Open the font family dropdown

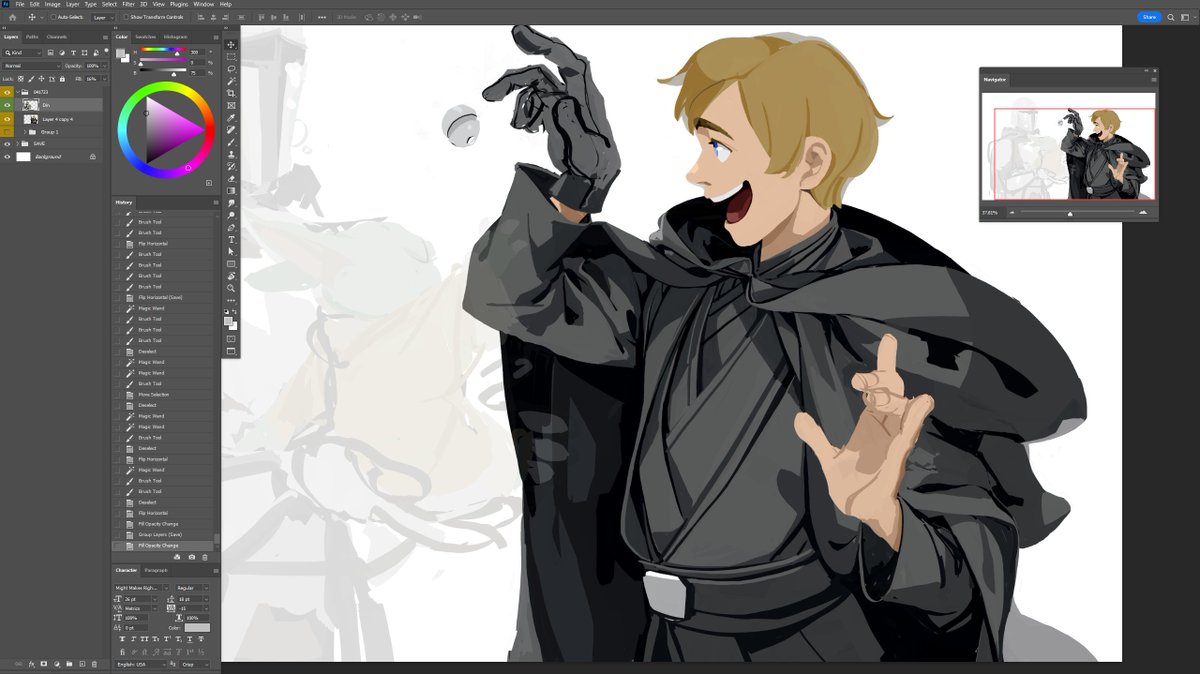point(142,588)
